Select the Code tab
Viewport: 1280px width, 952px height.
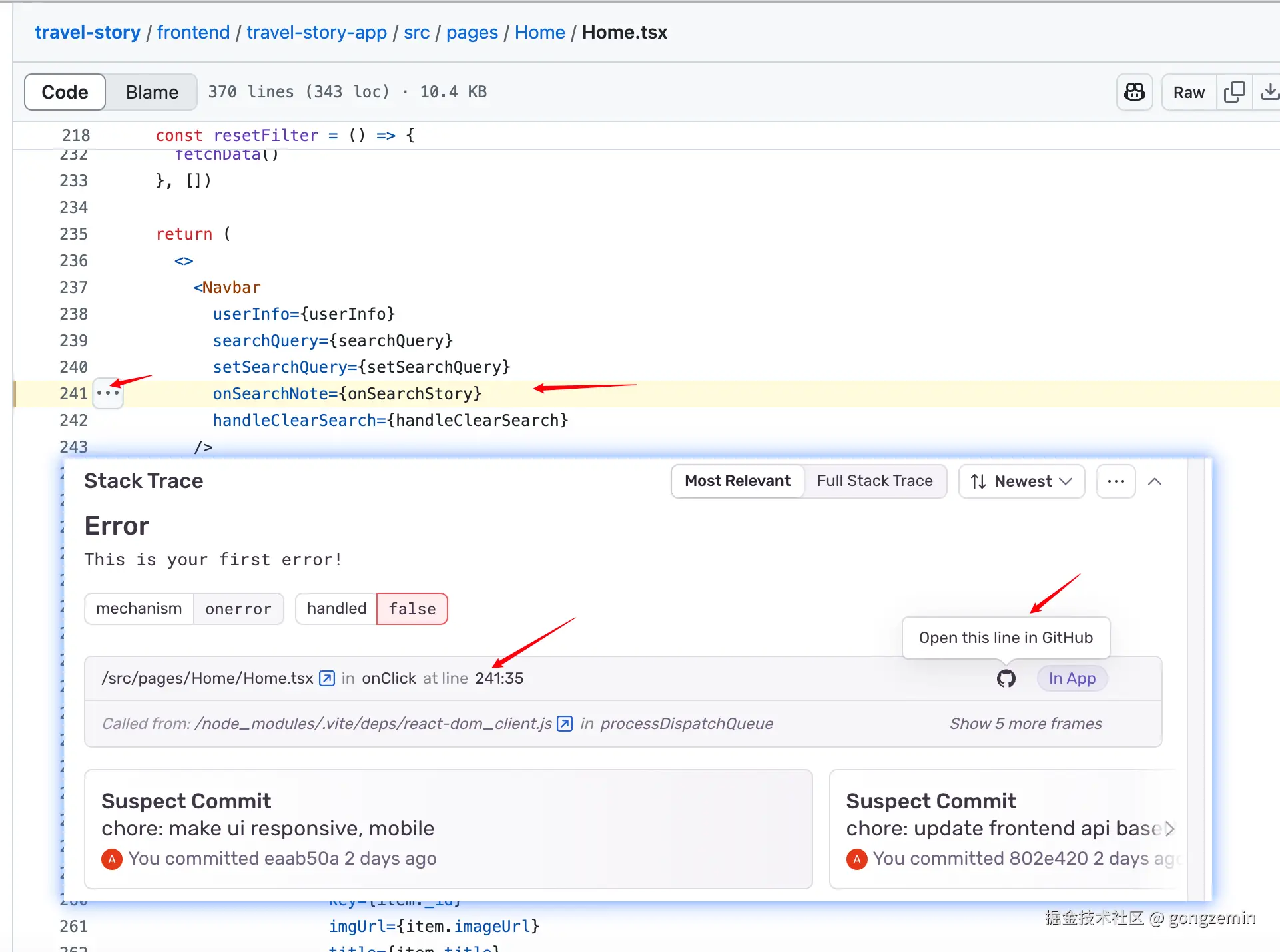65,92
